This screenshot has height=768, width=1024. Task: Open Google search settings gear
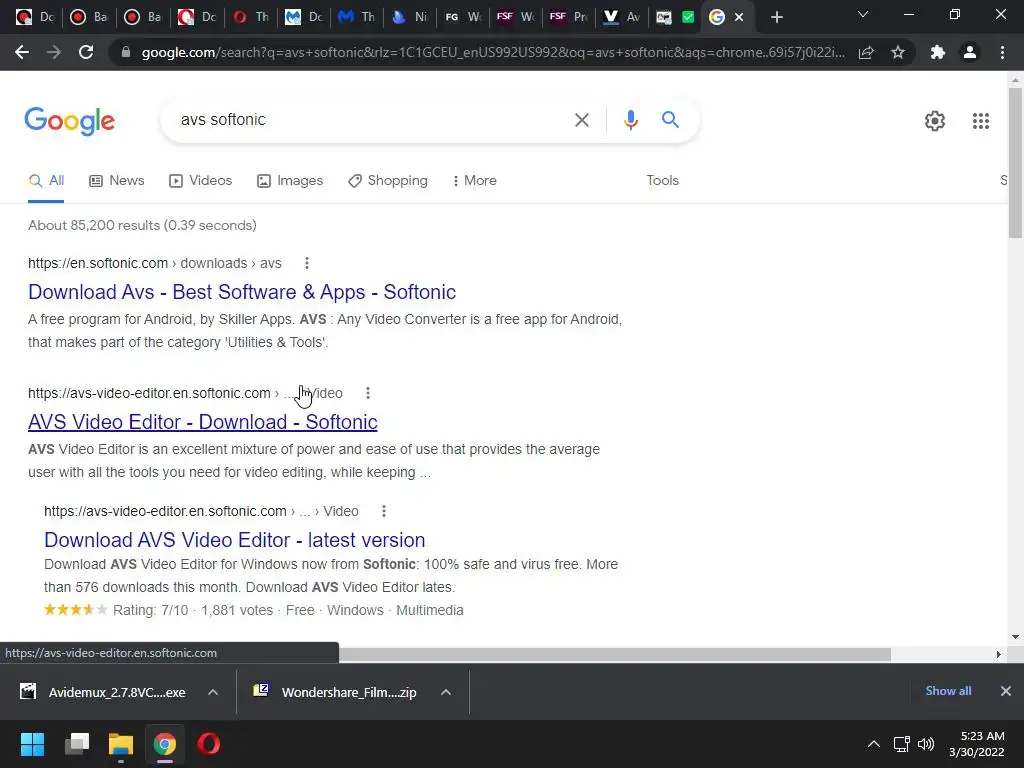[935, 121]
